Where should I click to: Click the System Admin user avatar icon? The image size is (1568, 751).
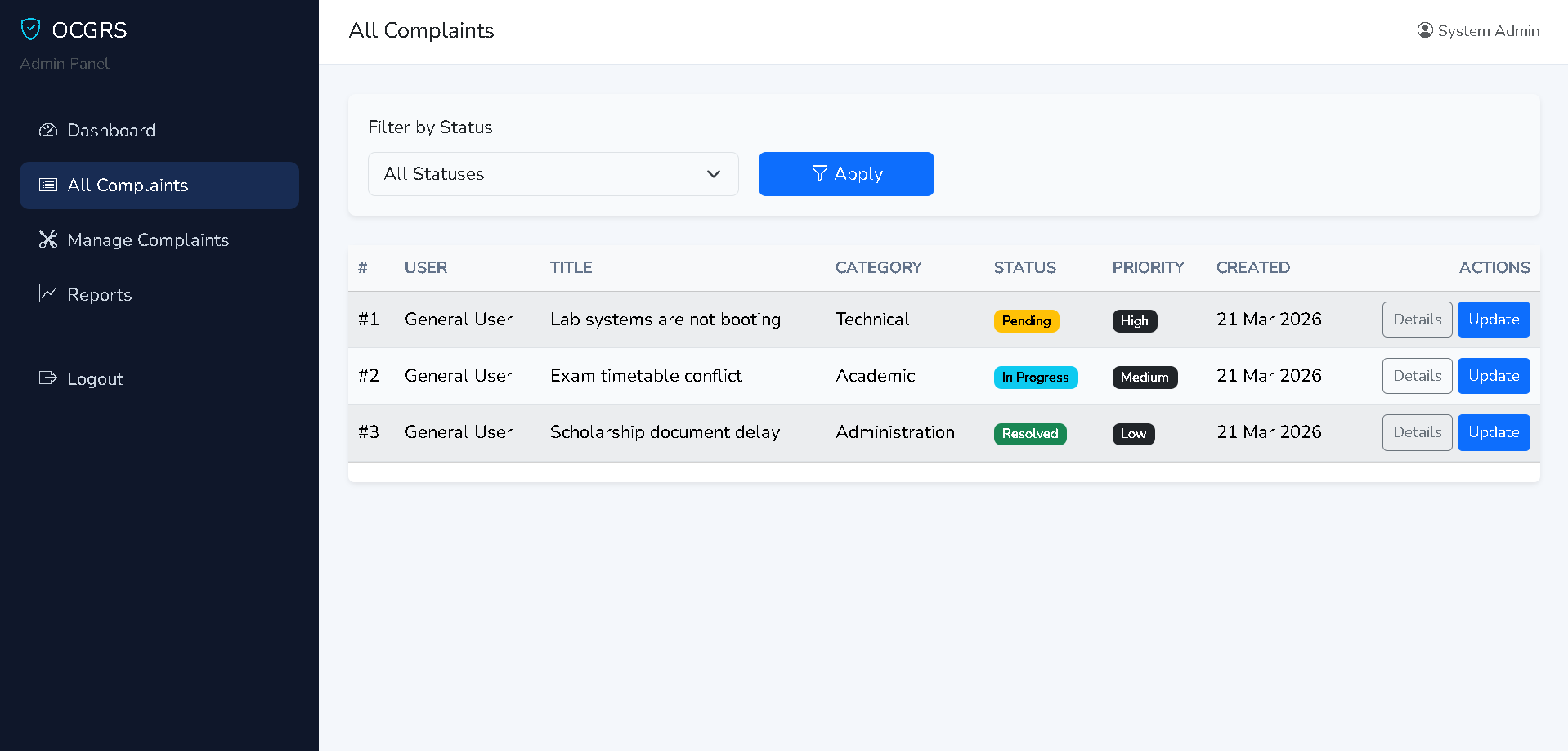click(1425, 30)
